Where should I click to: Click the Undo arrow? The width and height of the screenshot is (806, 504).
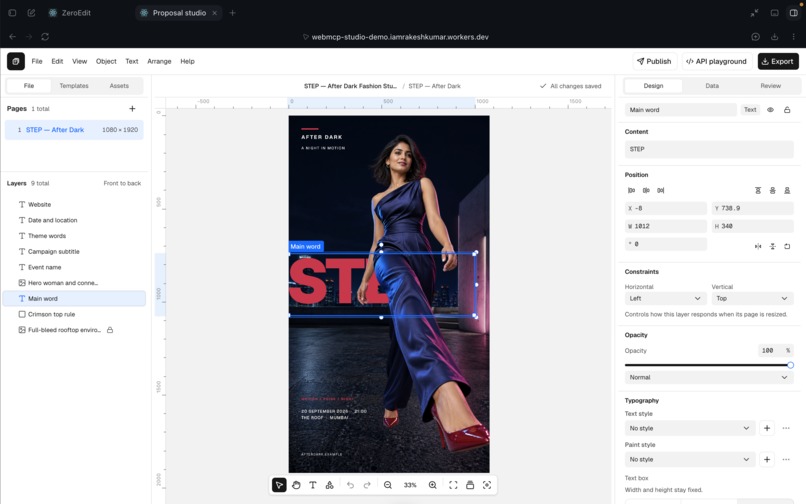(x=350, y=485)
